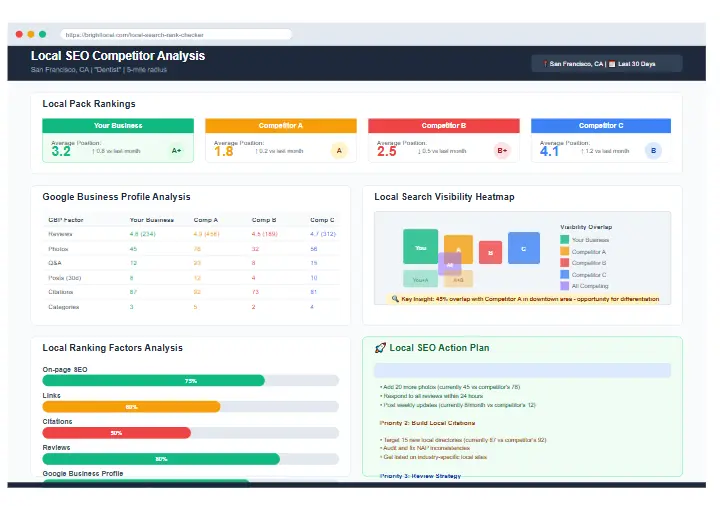Viewport: 720px width, 506px height.
Task: Click the red Competitor B legend swatch
Action: pyautogui.click(x=564, y=263)
